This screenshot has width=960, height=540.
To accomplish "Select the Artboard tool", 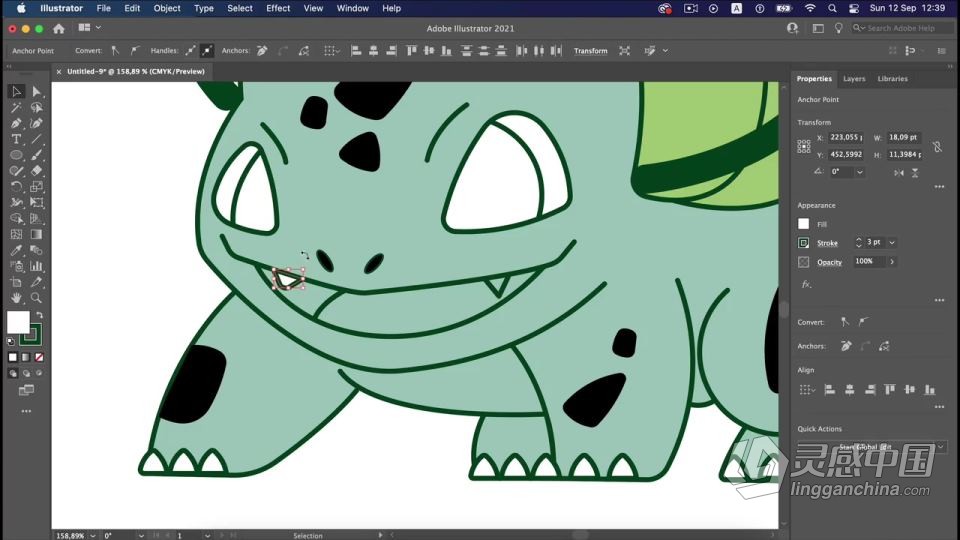I will tap(17, 282).
